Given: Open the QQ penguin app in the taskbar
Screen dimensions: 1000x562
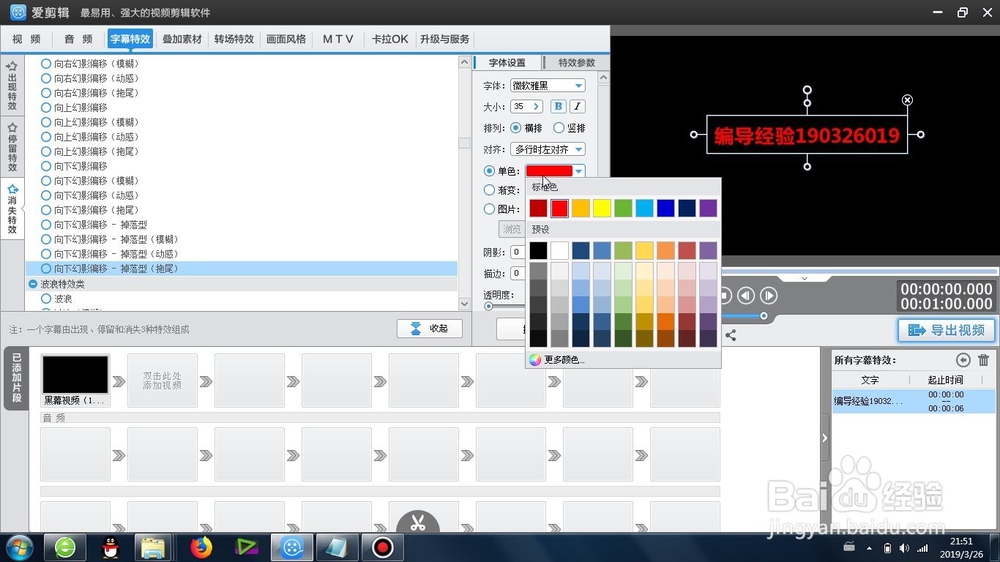Looking at the screenshot, I should pyautogui.click(x=110, y=547).
